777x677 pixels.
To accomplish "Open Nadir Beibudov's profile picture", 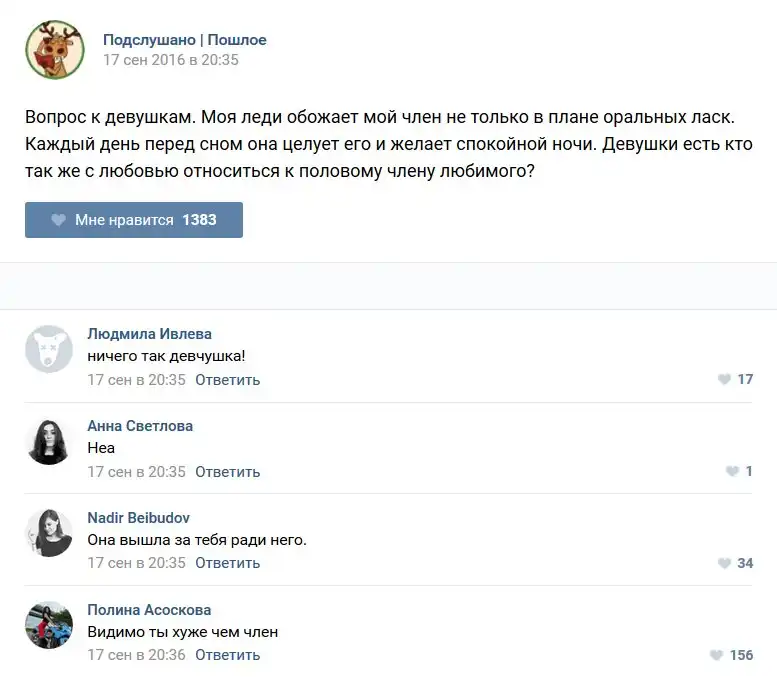I will coord(49,533).
